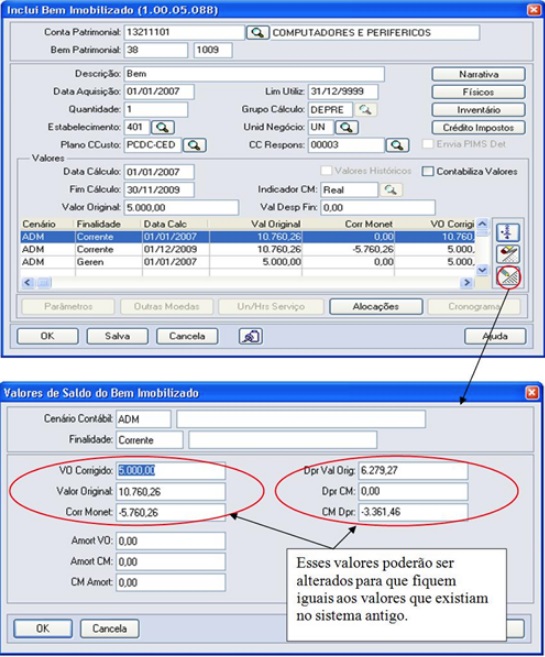Open the Físicos button
This screenshot has height=657, width=545.
478,92
